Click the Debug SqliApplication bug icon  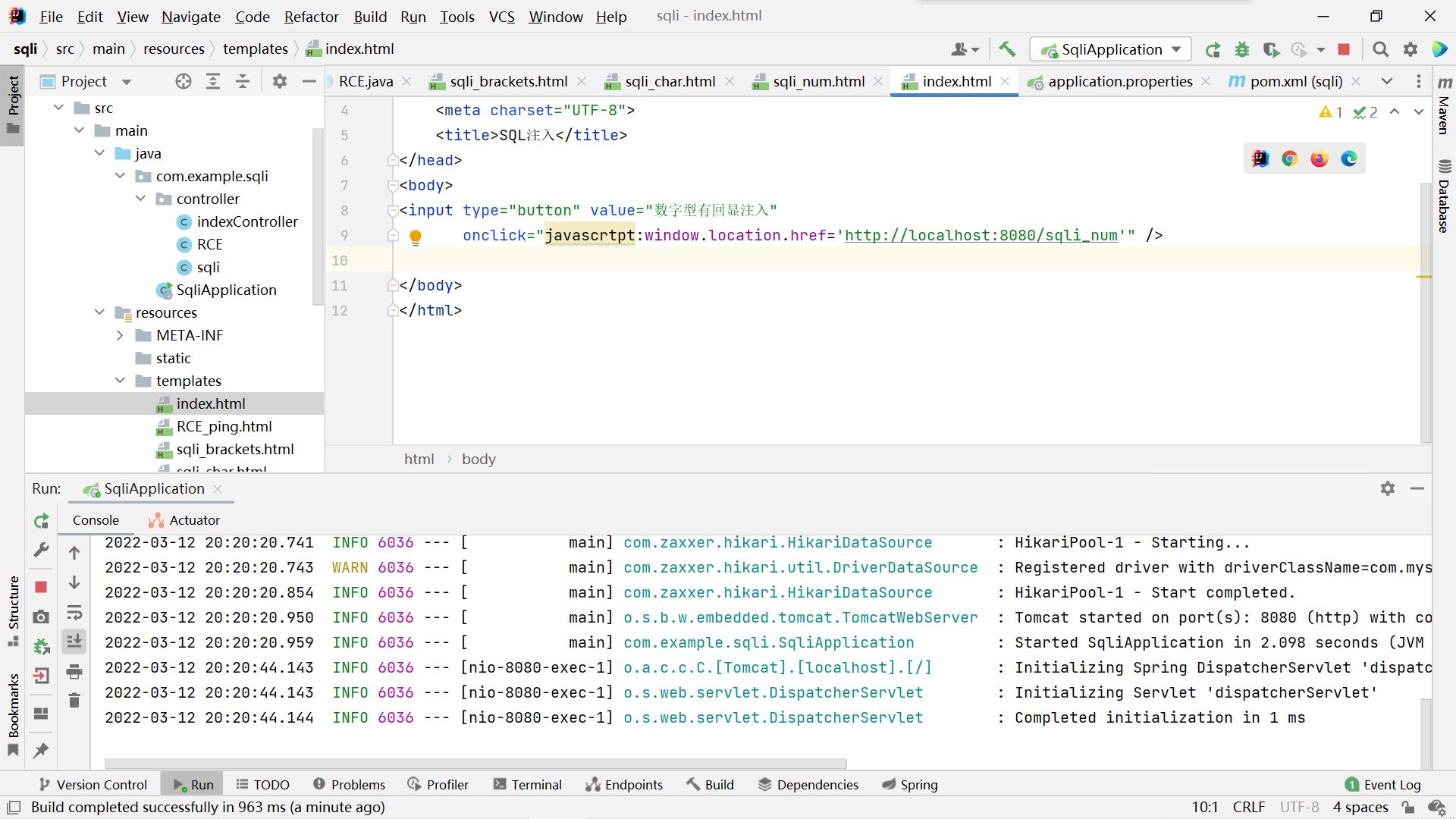tap(1242, 49)
